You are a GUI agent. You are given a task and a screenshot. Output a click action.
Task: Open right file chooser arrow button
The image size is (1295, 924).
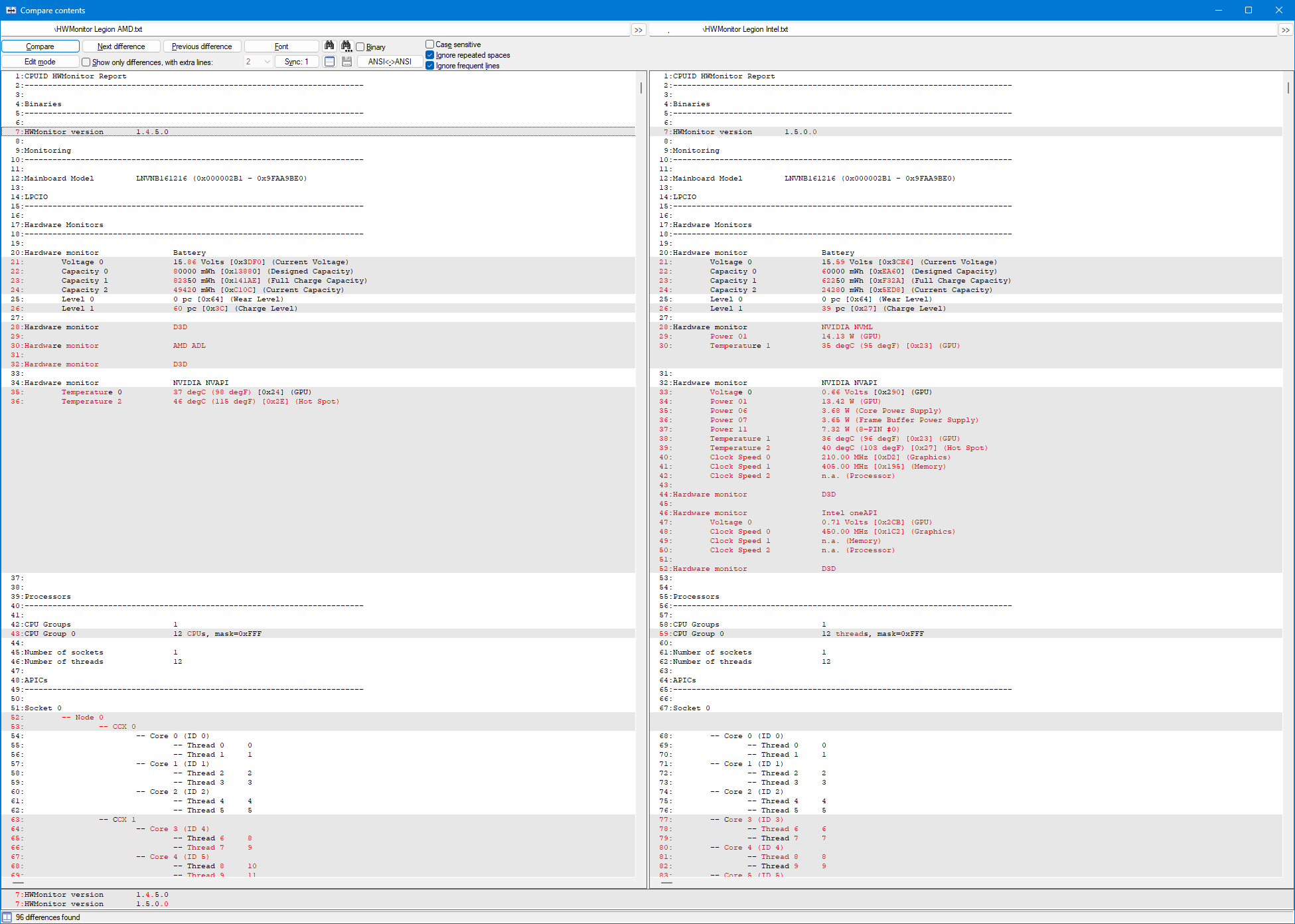coord(1286,30)
